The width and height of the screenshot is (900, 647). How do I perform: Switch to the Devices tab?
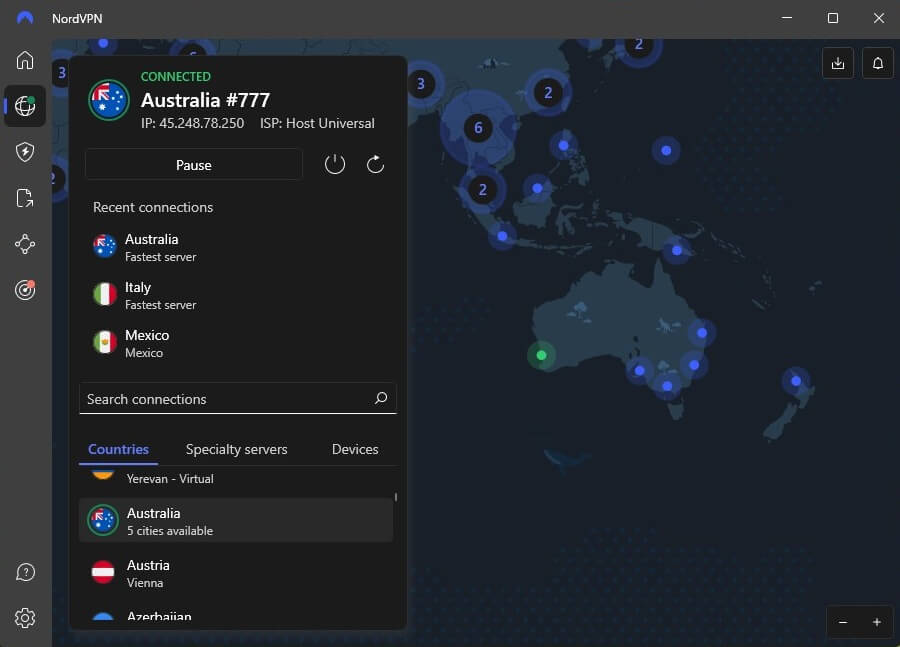click(x=355, y=449)
